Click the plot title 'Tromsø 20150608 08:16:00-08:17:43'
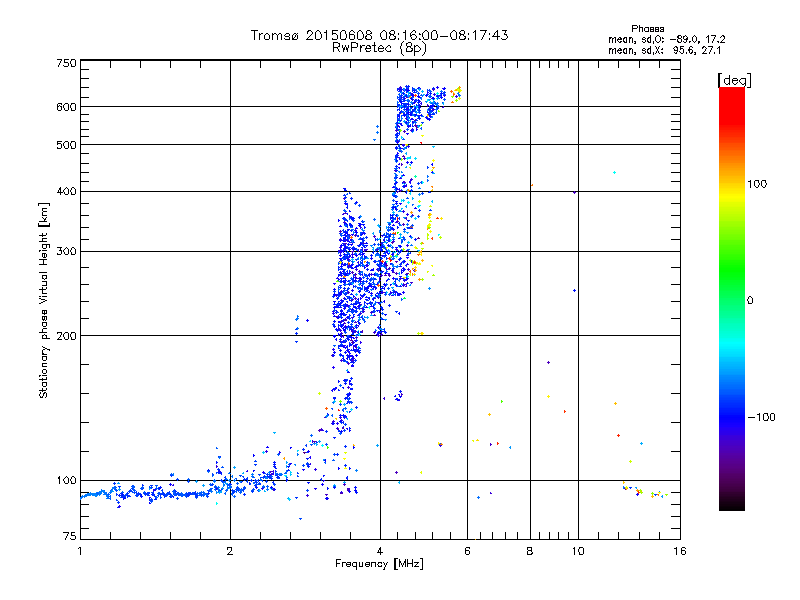This screenshot has height=600, width=800. pyautogui.click(x=379, y=35)
